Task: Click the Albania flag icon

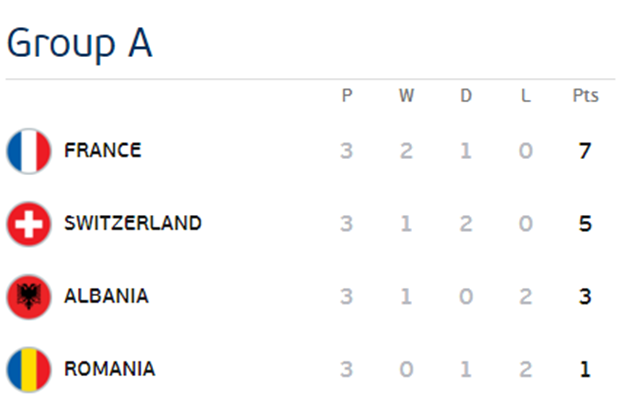Action: click(28, 296)
